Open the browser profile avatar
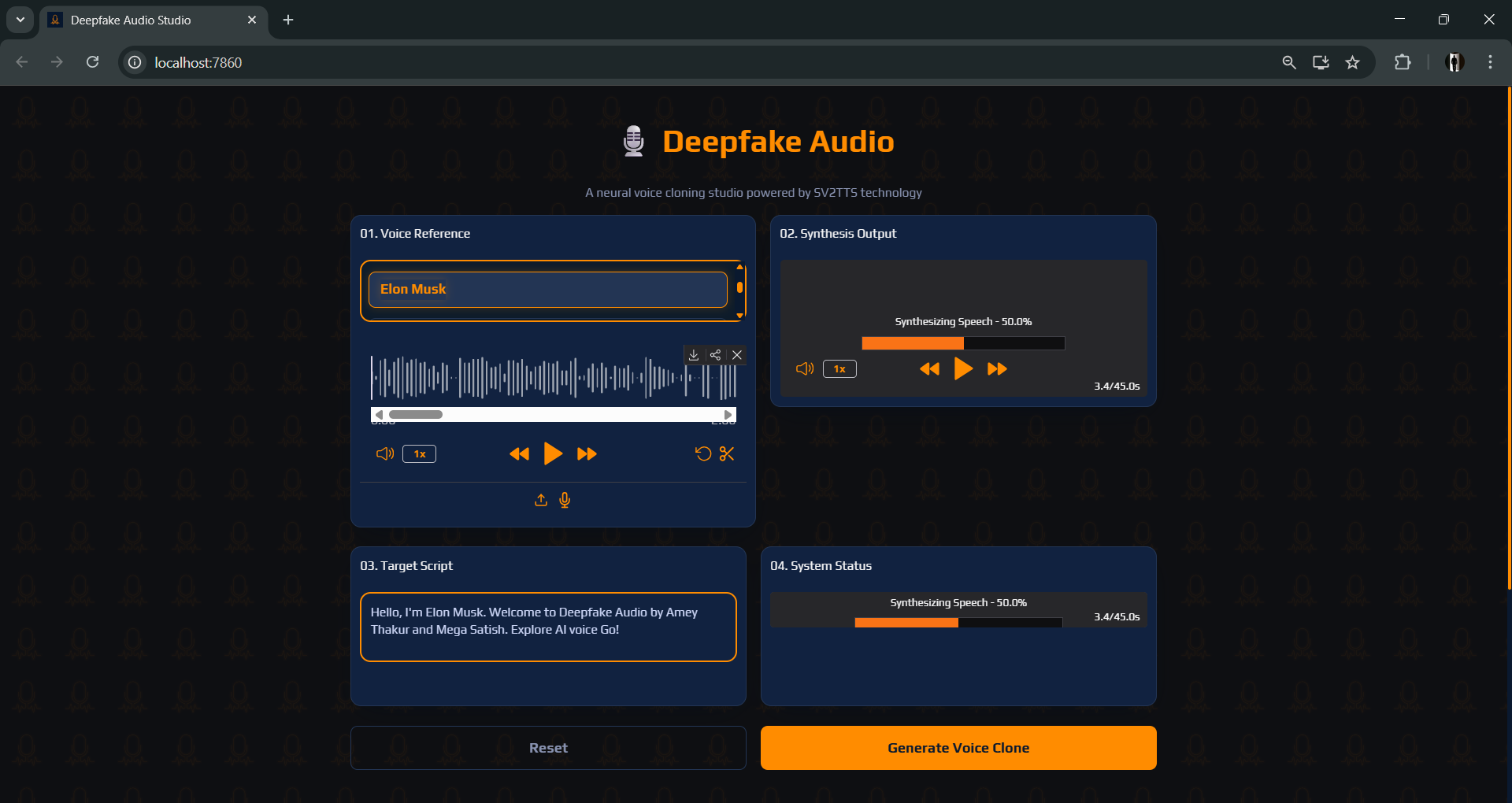This screenshot has height=803, width=1512. (1455, 62)
